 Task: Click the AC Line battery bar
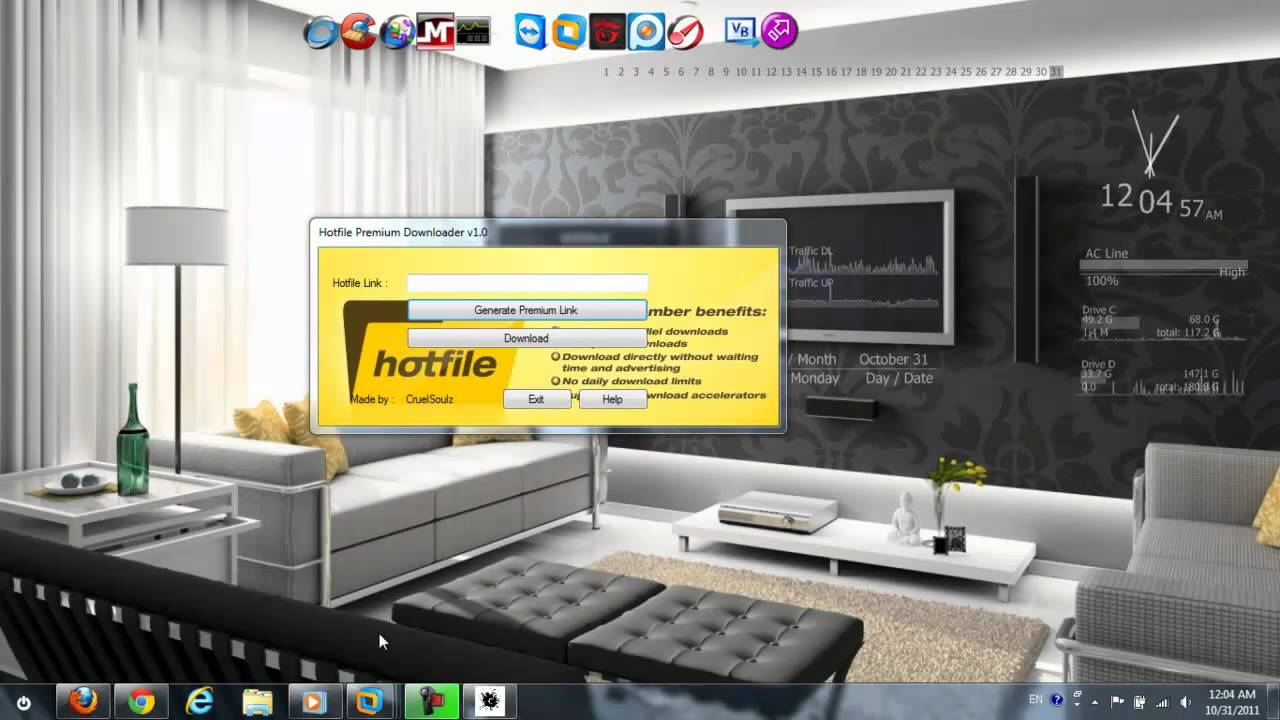point(1162,266)
